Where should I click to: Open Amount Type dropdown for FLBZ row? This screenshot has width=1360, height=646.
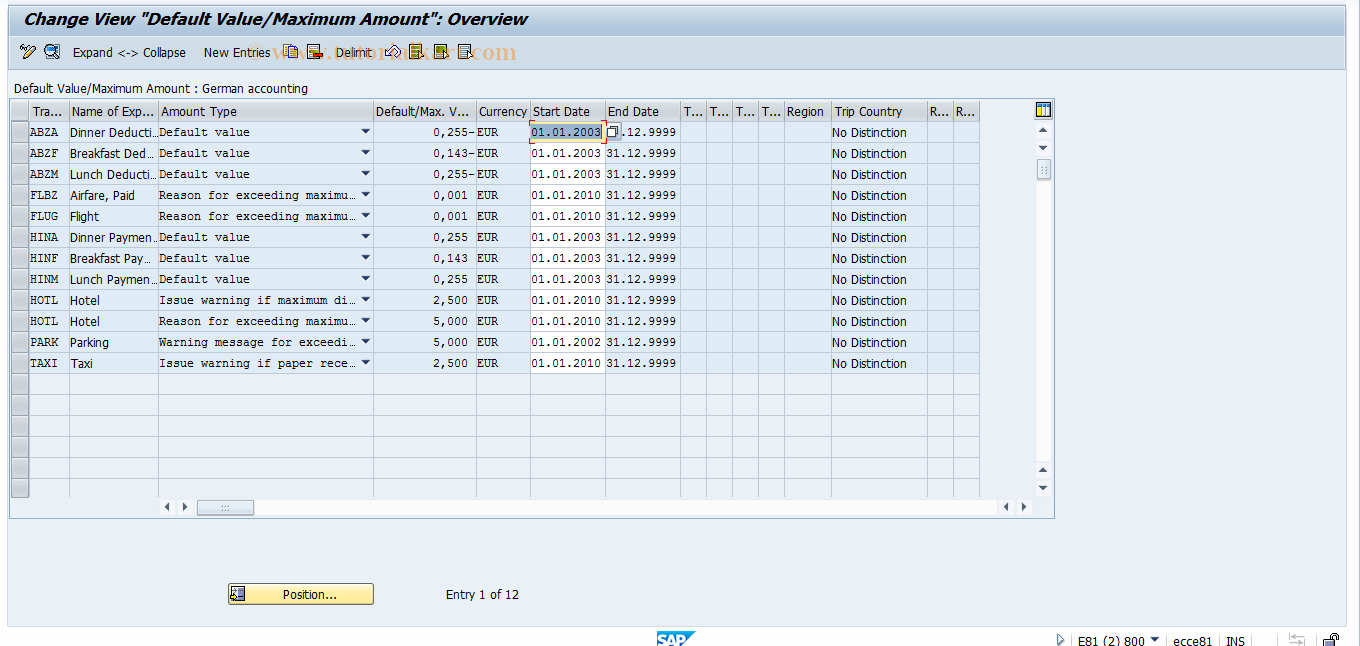(365, 195)
